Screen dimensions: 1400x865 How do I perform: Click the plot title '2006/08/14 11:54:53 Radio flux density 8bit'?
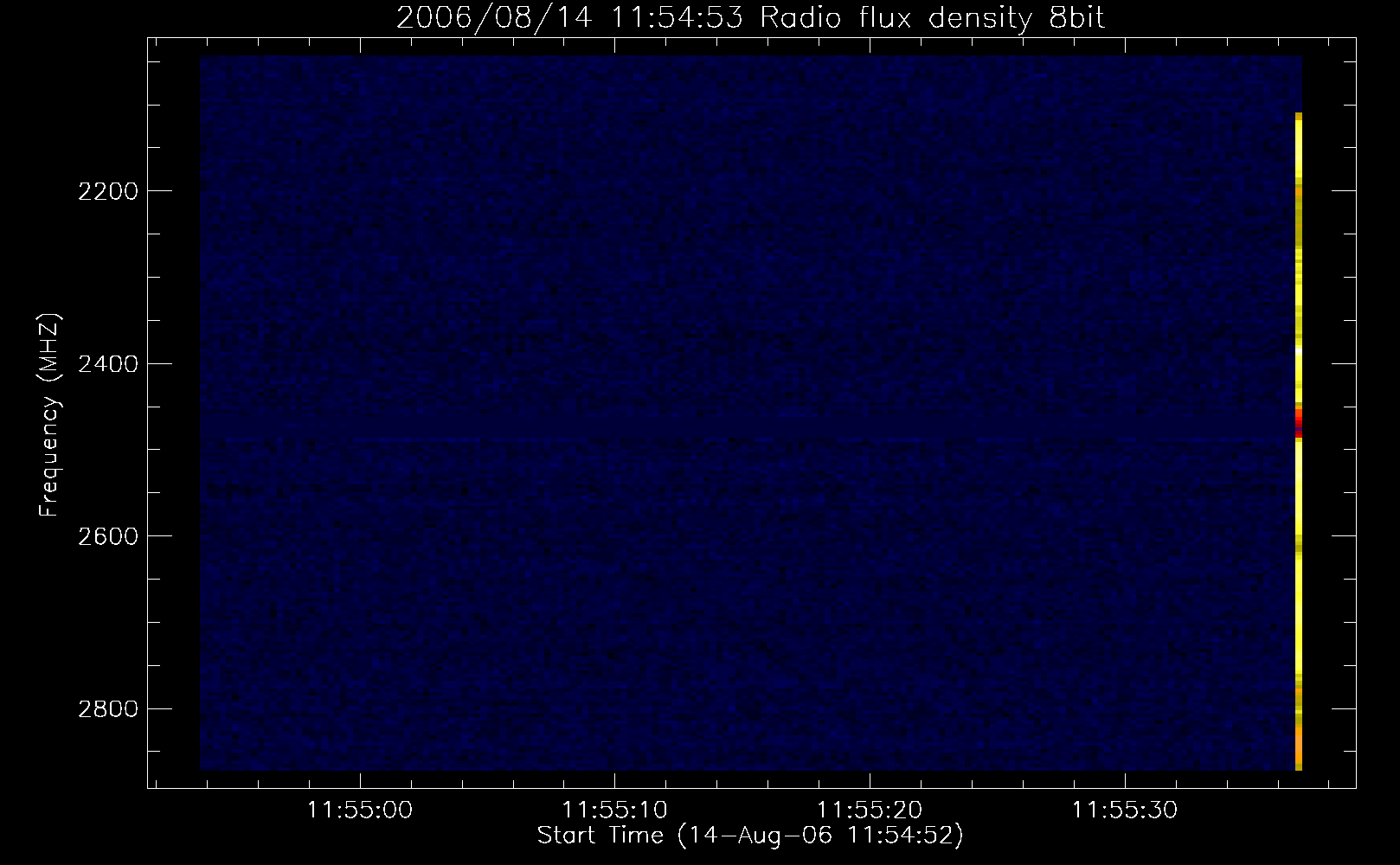[x=750, y=17]
